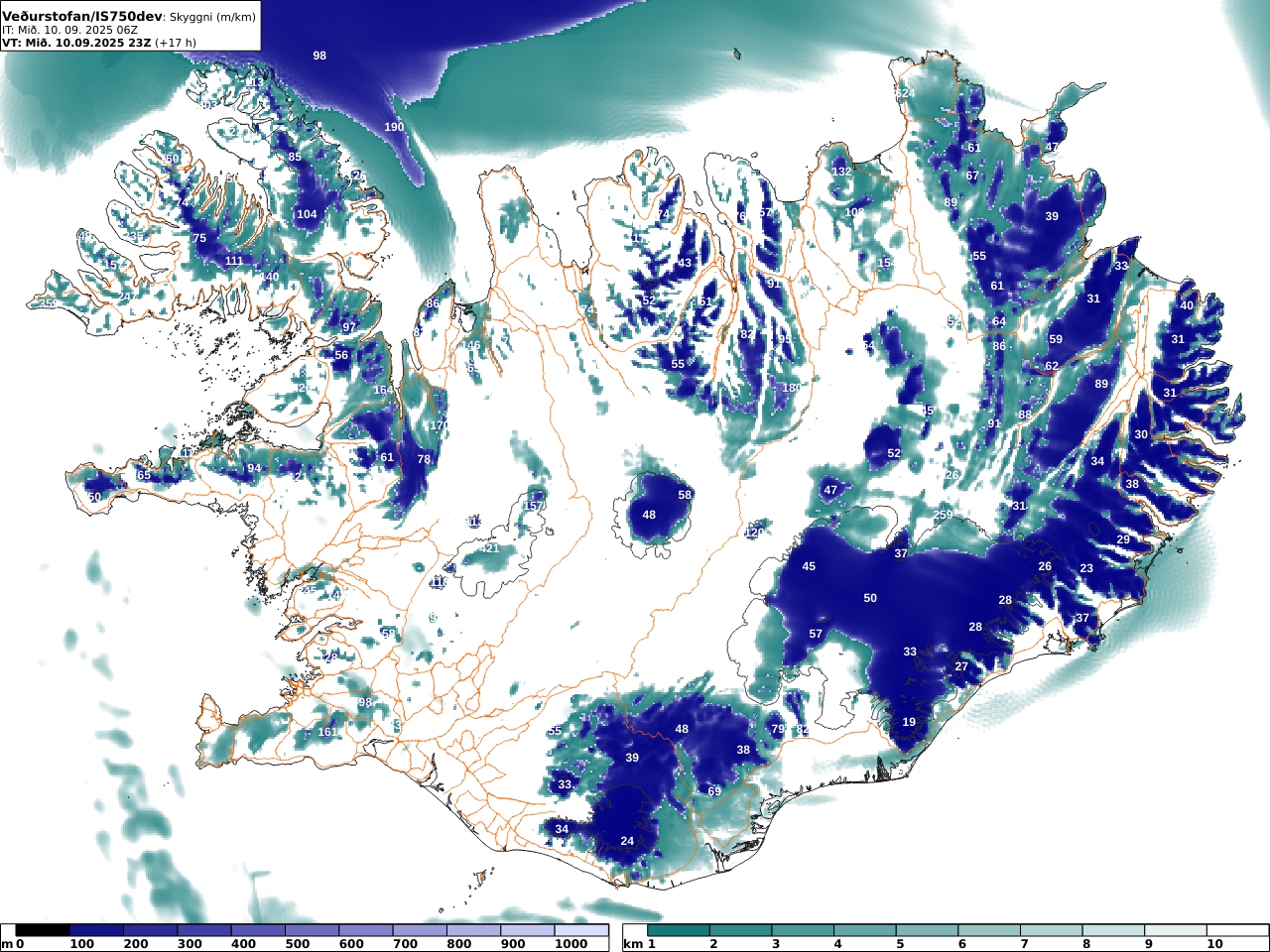Select legend swatch between 900 and 1000

pos(527,930)
